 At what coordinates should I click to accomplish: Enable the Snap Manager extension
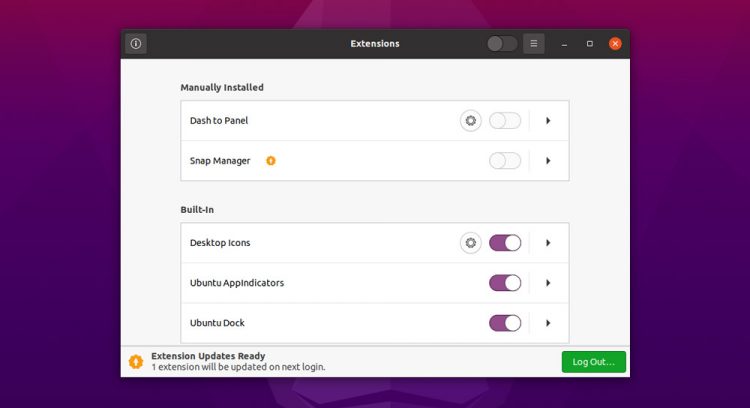coord(505,161)
